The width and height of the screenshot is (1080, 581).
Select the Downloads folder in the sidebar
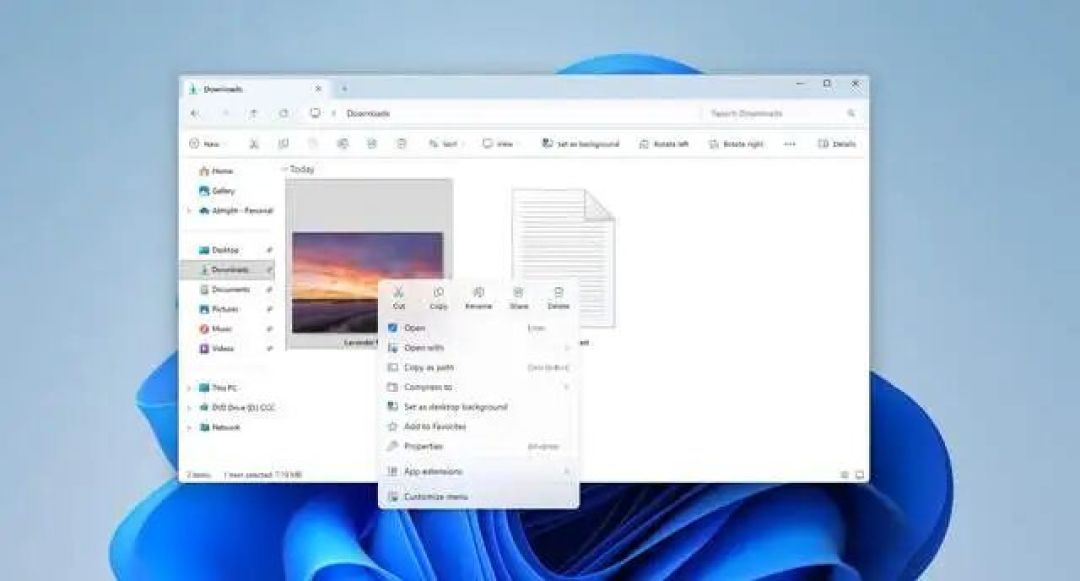click(229, 270)
